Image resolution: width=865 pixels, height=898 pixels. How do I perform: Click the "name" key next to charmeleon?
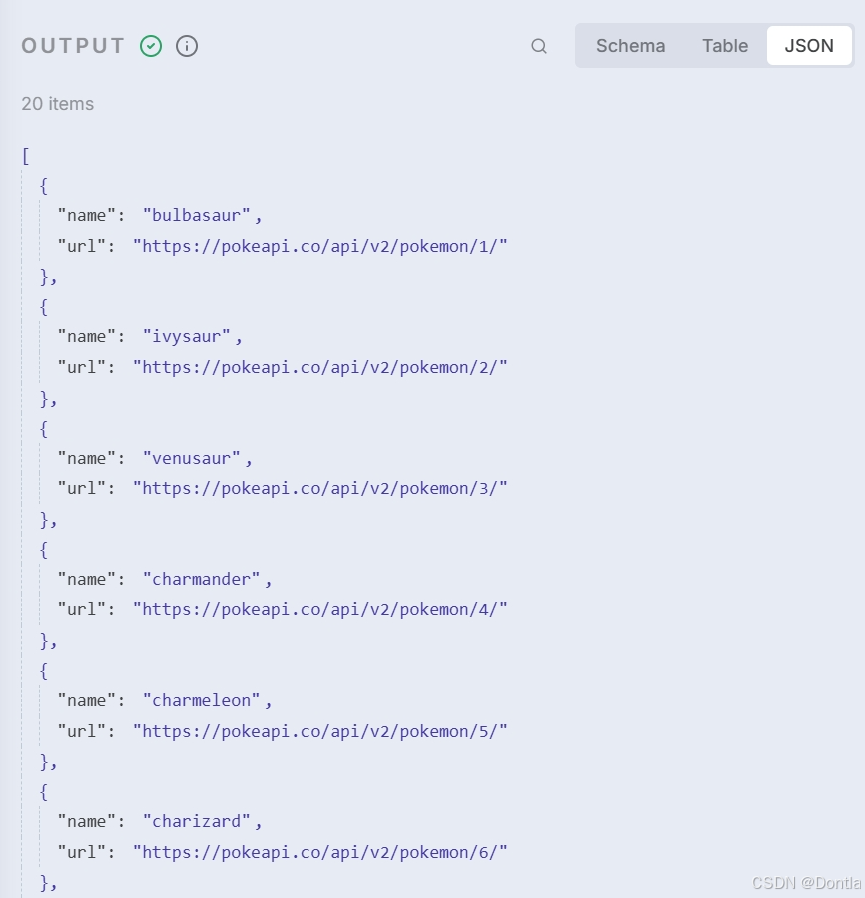pyautogui.click(x=86, y=700)
